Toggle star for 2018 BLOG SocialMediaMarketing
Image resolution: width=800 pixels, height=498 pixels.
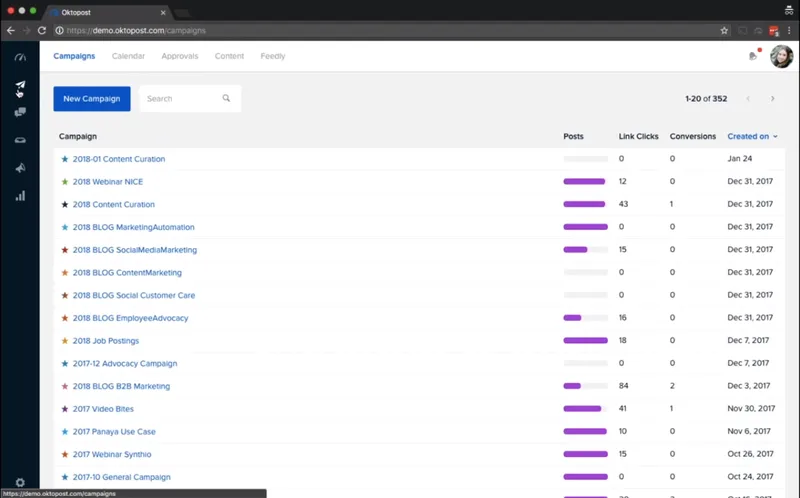coord(65,250)
